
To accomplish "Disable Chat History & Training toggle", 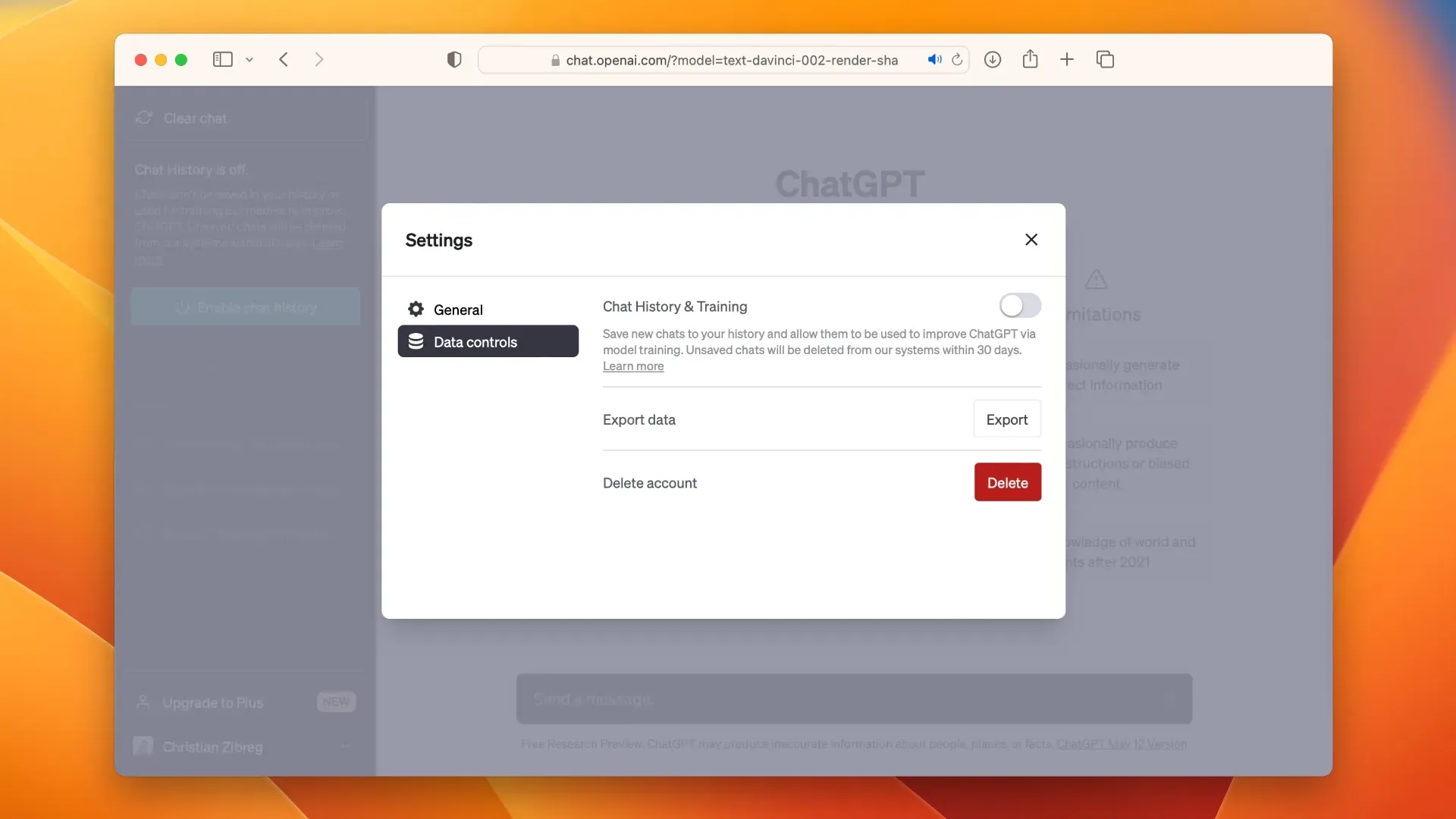I will click(1019, 305).
